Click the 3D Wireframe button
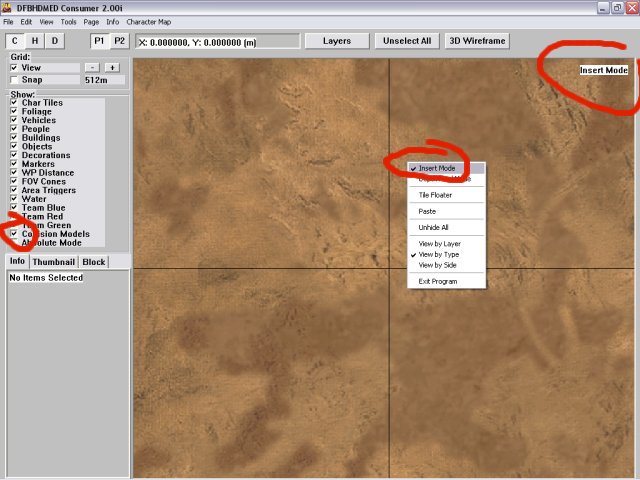 (x=476, y=41)
